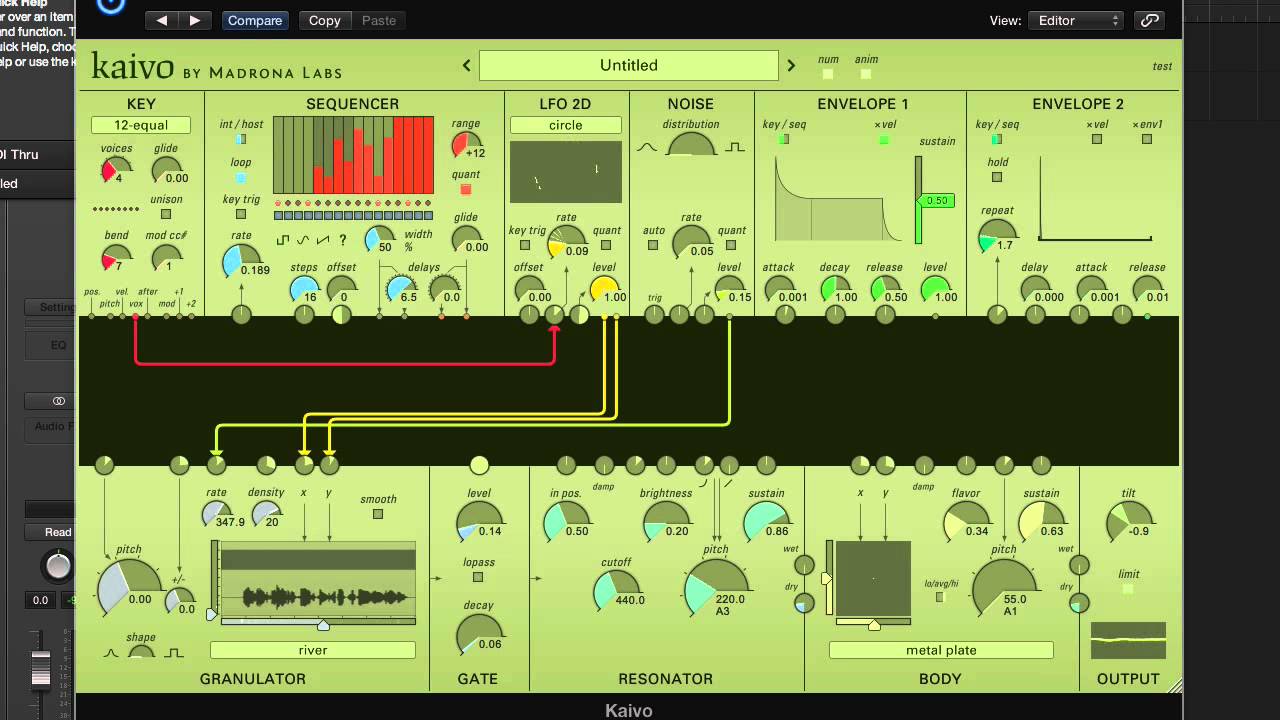Click the link chain icon beside View
1280x720 pixels.
(x=1150, y=20)
